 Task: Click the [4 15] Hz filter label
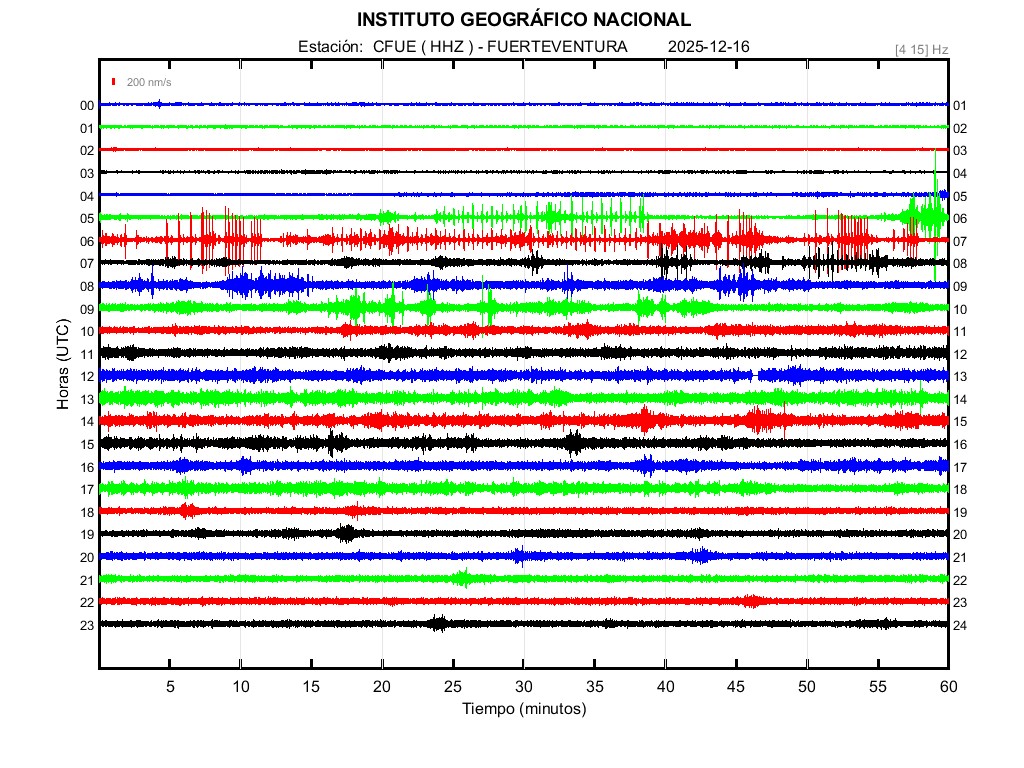921,49
